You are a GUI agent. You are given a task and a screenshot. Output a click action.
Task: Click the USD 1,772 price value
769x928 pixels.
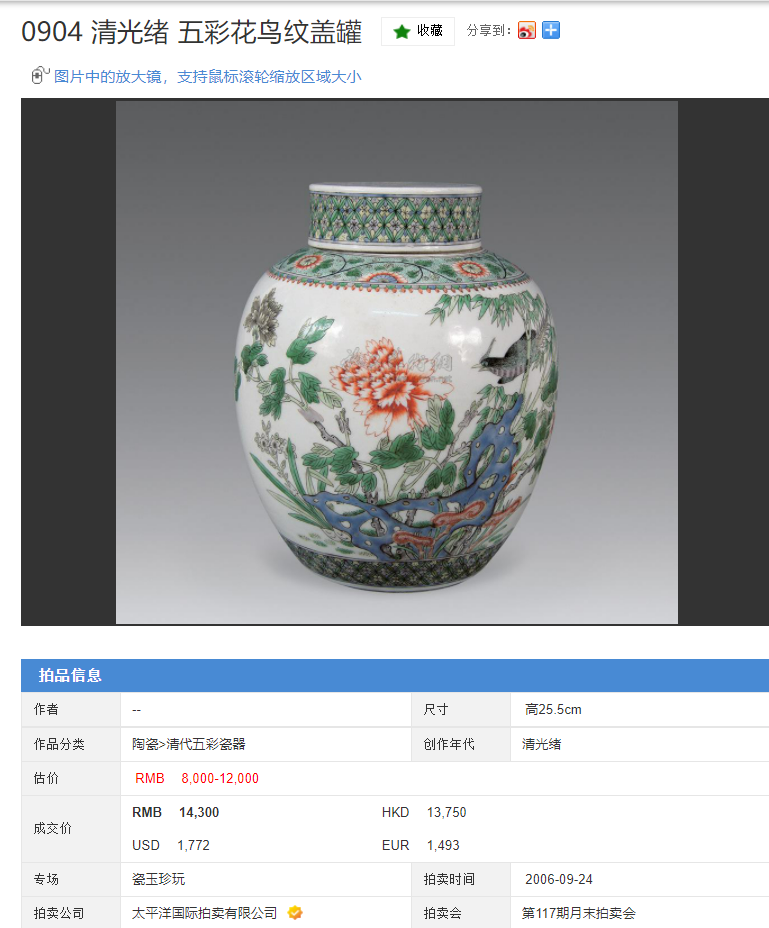(170, 845)
